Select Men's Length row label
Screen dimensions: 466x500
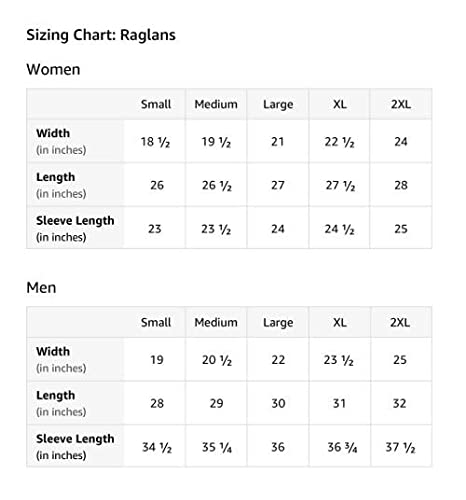point(61,403)
